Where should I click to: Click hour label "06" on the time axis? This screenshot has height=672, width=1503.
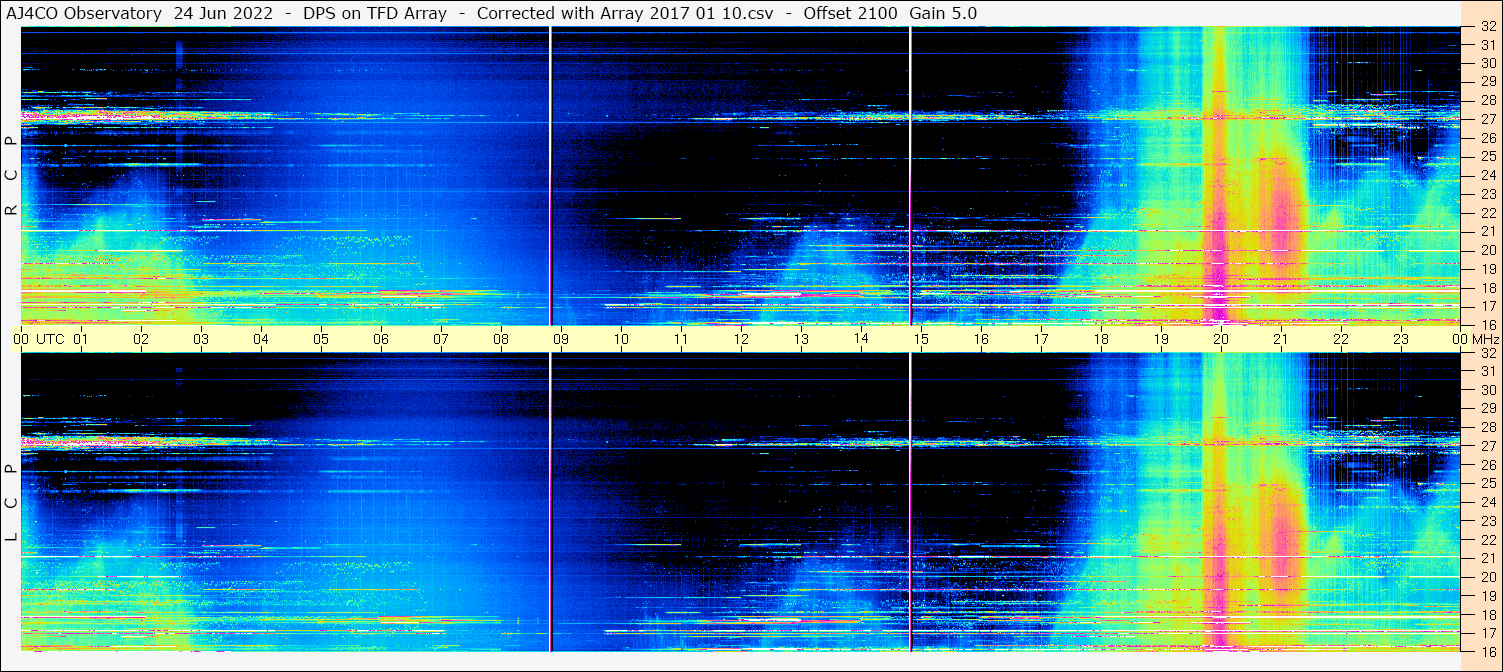pyautogui.click(x=381, y=339)
